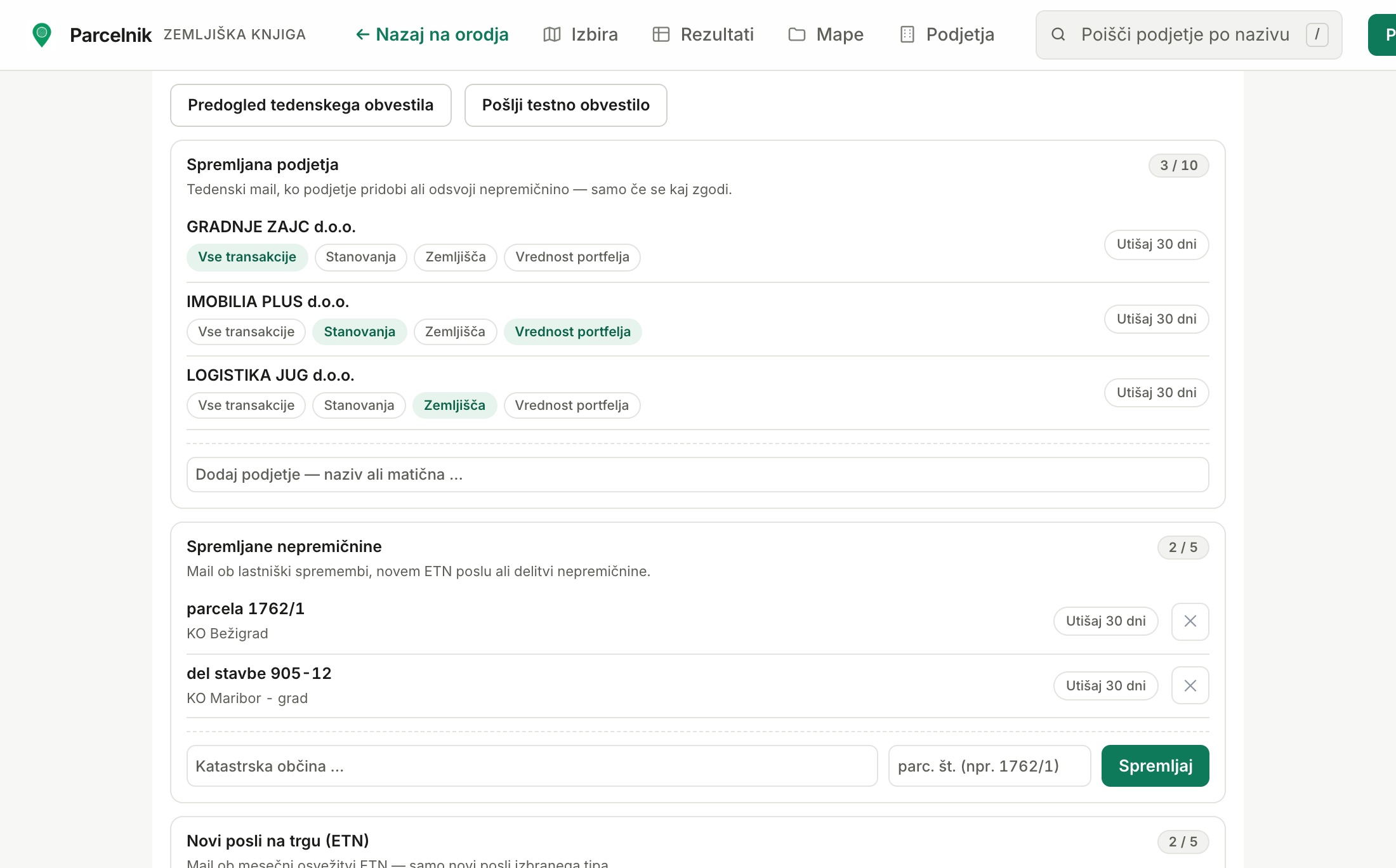1396x868 pixels.
Task: Click the KO Maribor - grad label
Action: coord(247,698)
